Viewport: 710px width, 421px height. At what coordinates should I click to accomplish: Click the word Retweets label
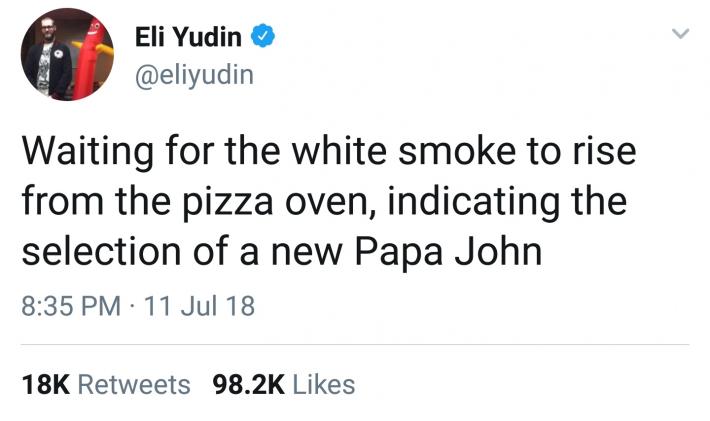click(133, 384)
